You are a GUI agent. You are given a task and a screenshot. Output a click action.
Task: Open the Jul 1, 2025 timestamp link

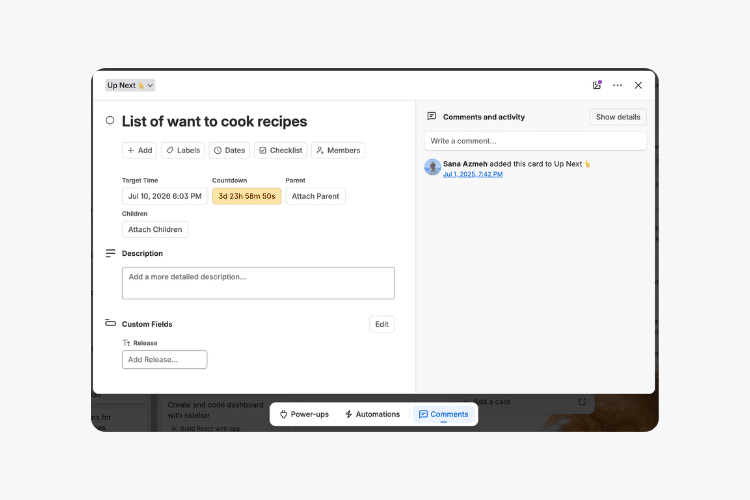pyautogui.click(x=473, y=174)
